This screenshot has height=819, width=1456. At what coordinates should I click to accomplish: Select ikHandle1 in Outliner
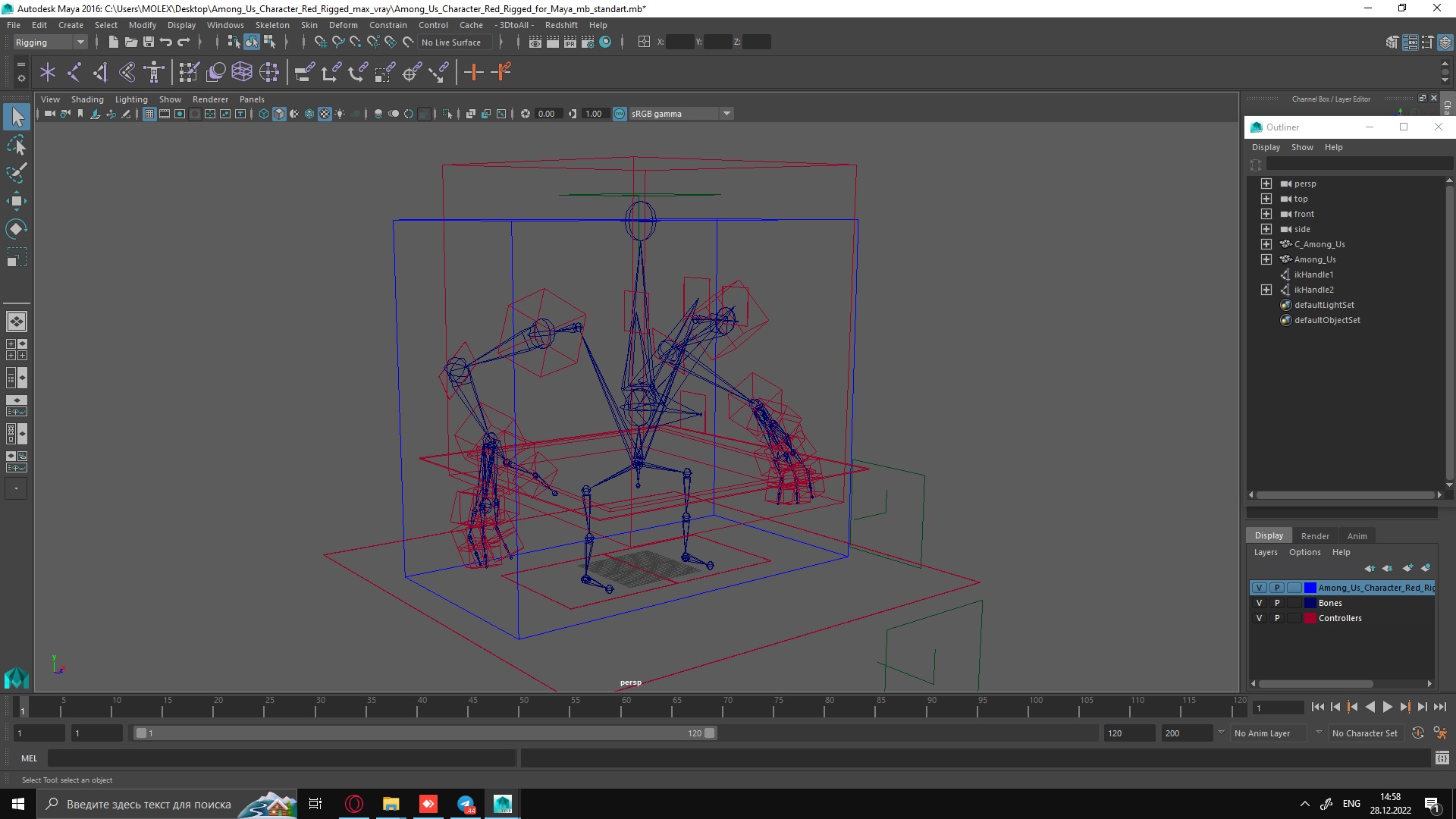(1313, 275)
